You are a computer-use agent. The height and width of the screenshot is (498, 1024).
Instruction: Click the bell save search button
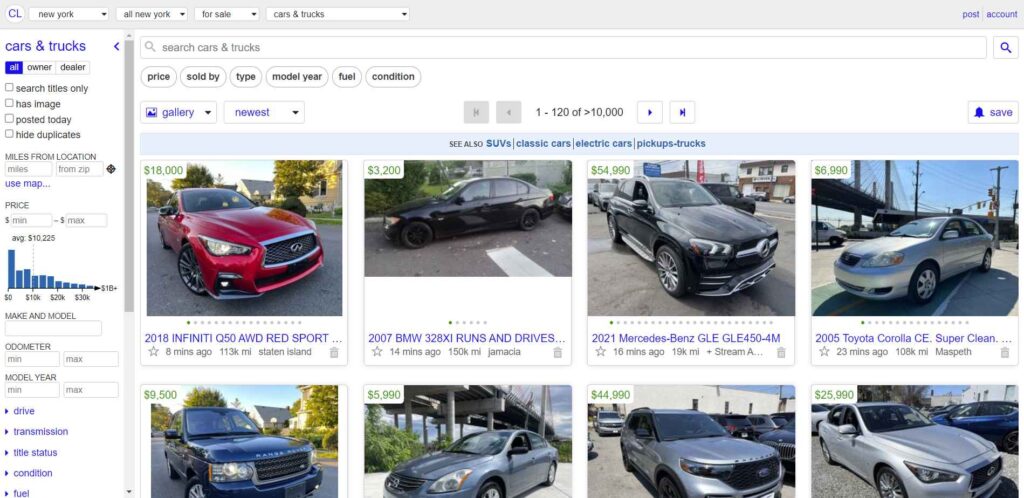[x=993, y=112]
